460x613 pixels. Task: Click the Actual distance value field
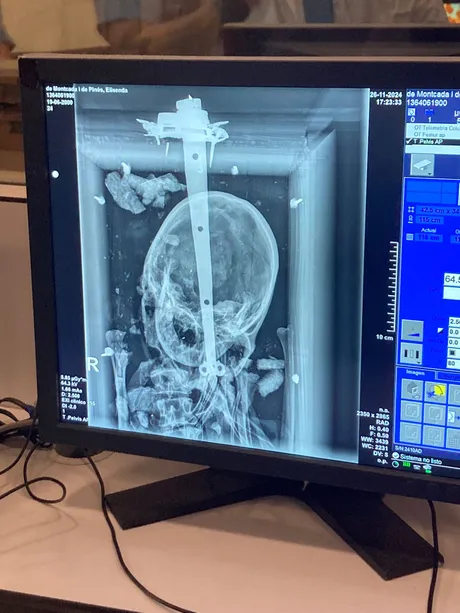428,238
